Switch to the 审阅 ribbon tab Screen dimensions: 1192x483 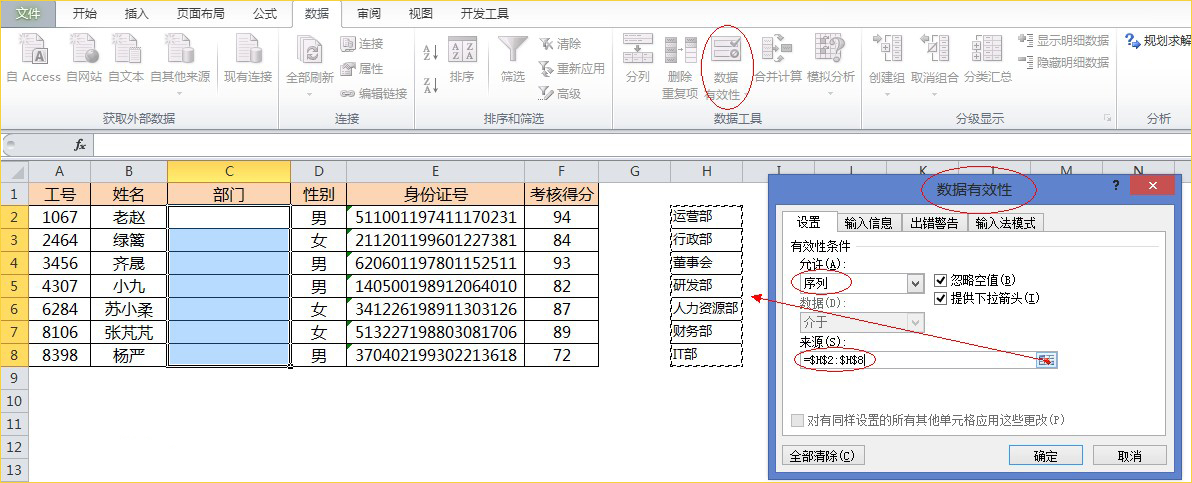coord(369,14)
